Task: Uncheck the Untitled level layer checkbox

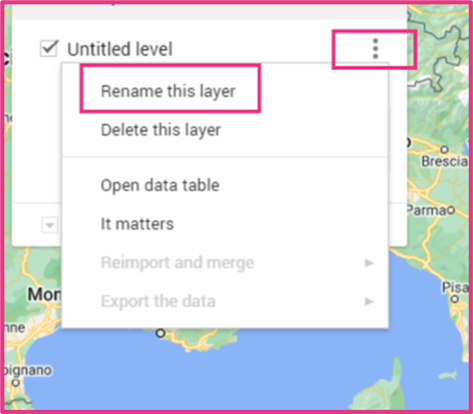Action: click(x=49, y=49)
